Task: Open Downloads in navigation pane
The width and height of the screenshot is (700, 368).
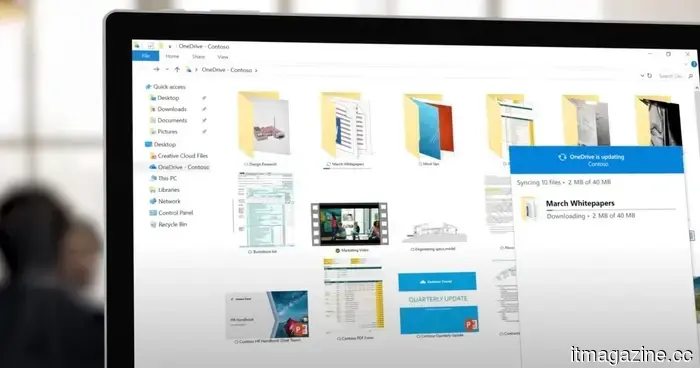Action: pyautogui.click(x=172, y=109)
